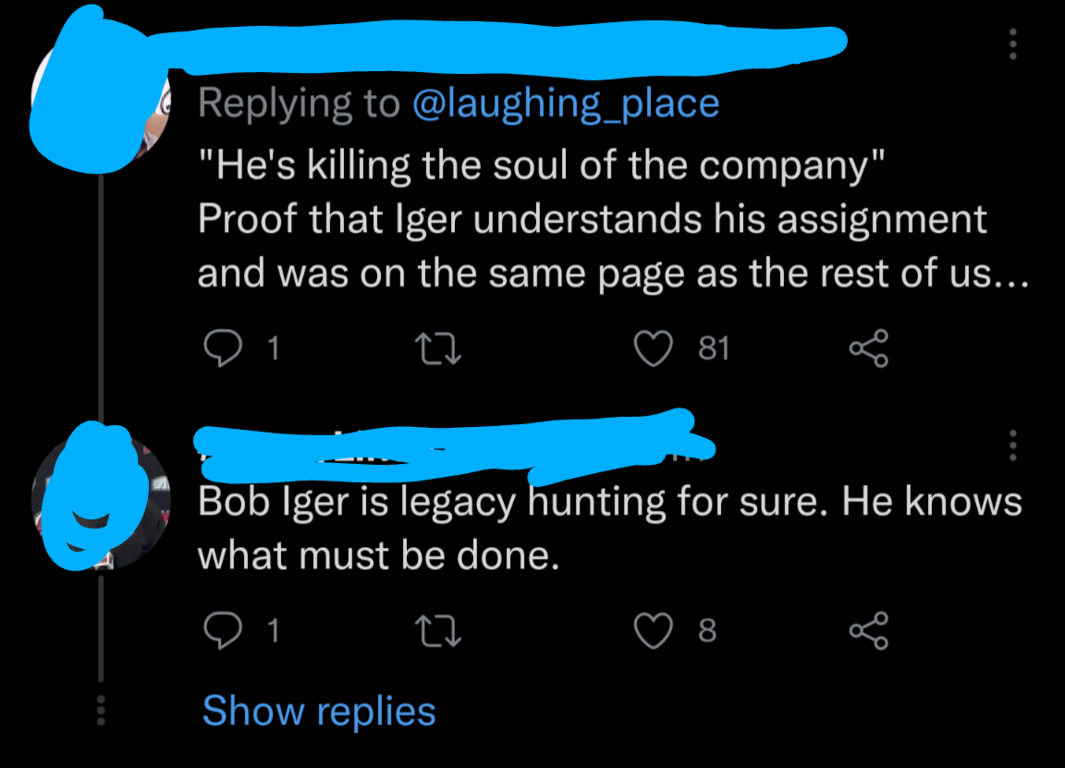This screenshot has height=768, width=1065.
Task: Expand the thread with Show replies
Action: 319,711
